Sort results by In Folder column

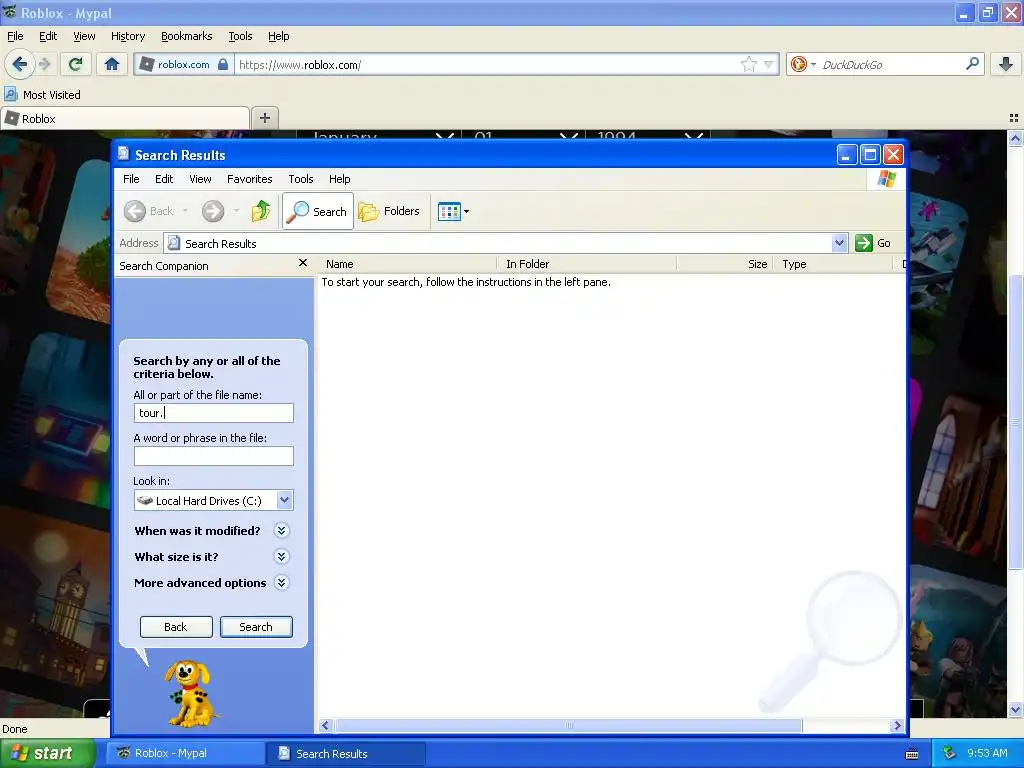click(x=586, y=264)
